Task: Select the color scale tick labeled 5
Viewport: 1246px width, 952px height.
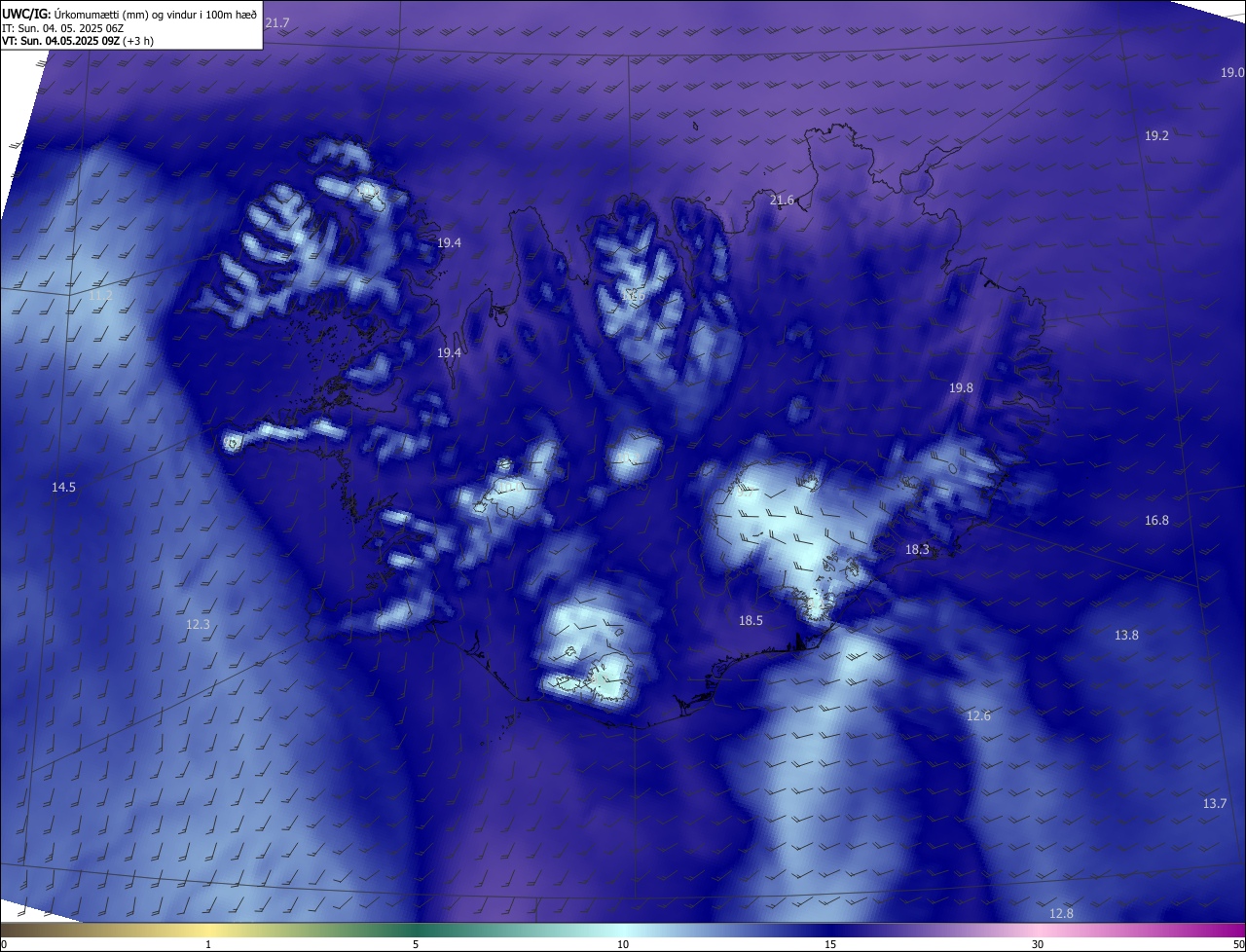Action: coord(416,944)
